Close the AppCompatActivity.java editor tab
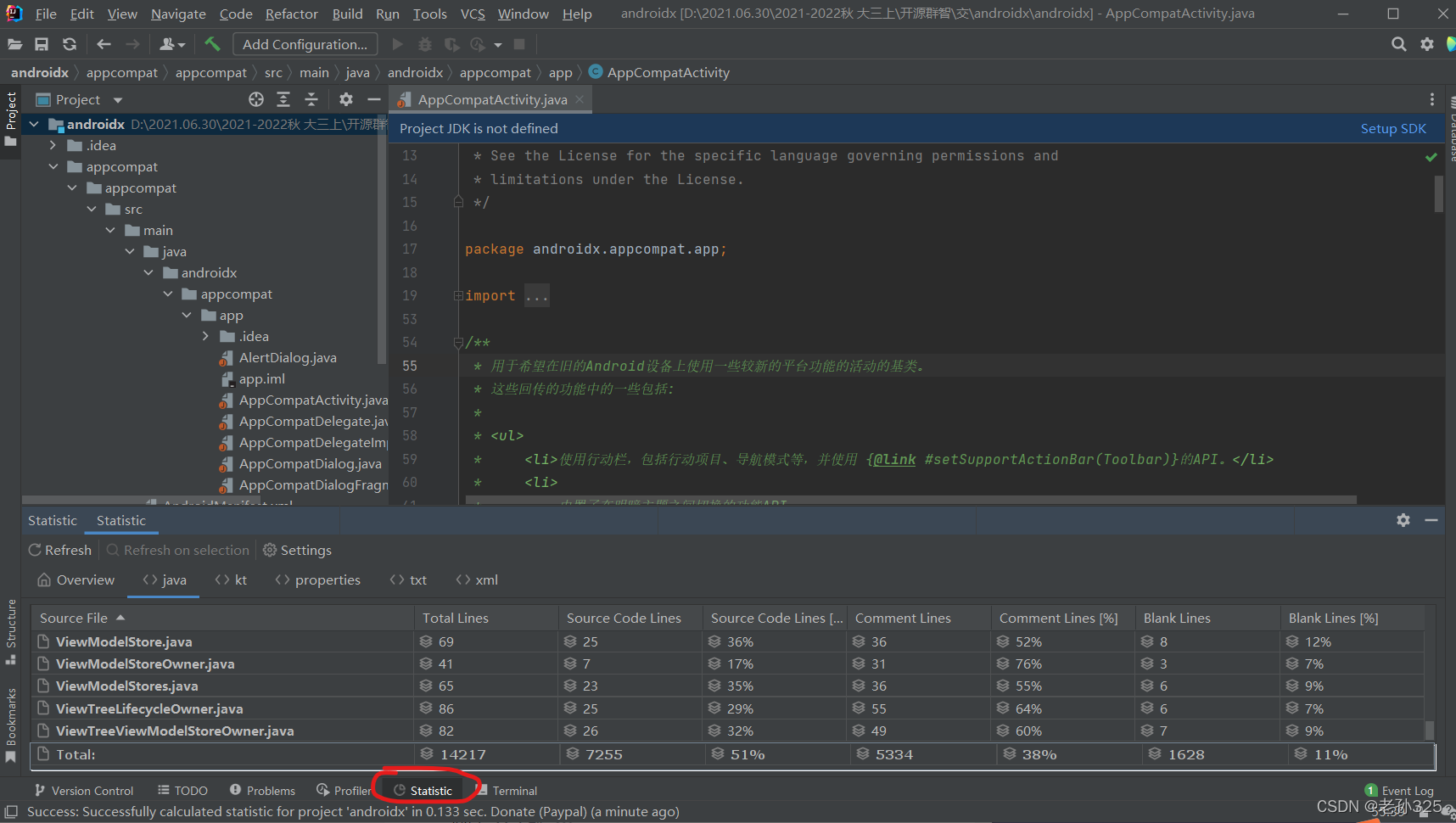The width and height of the screenshot is (1456, 823). point(580,99)
